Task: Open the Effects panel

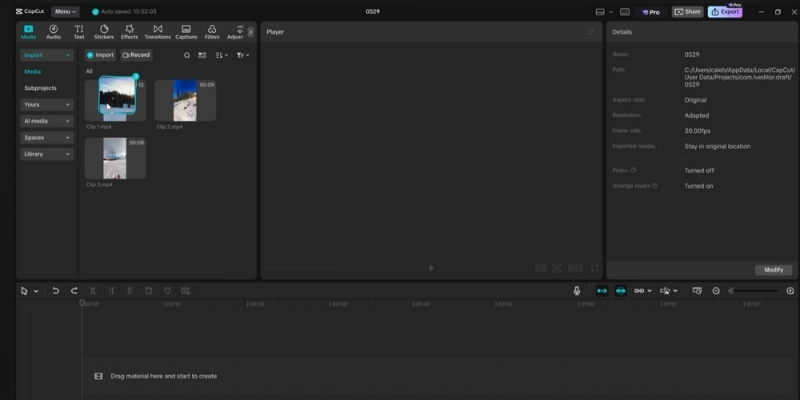Action: (130, 31)
